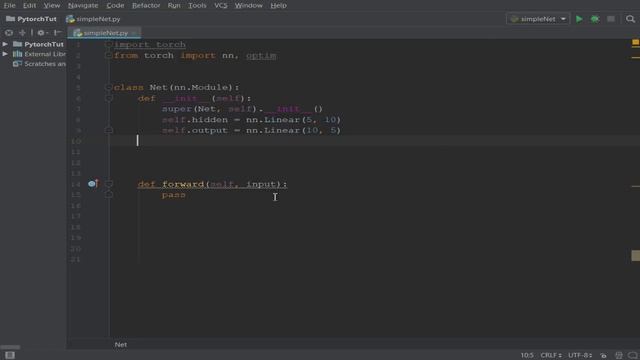Open the View menu
Viewport: 640px width, 360px height.
52,5
